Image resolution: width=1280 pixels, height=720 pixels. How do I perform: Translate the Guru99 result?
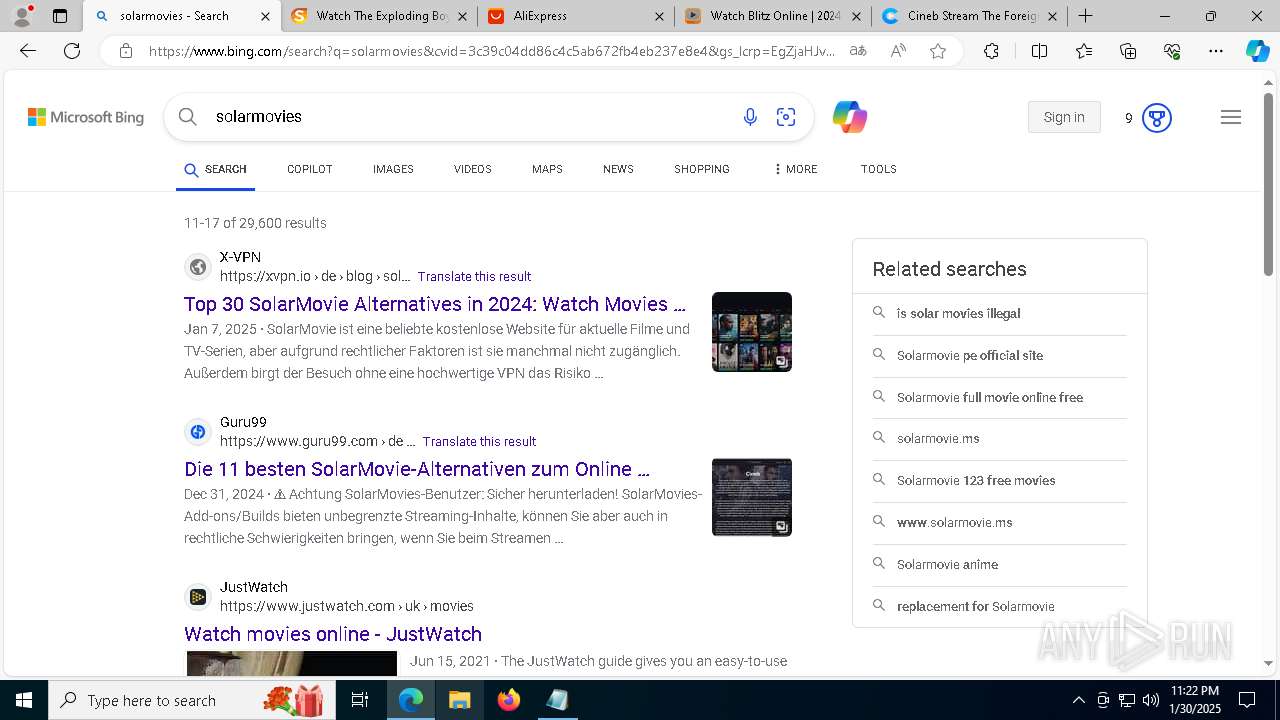(479, 442)
